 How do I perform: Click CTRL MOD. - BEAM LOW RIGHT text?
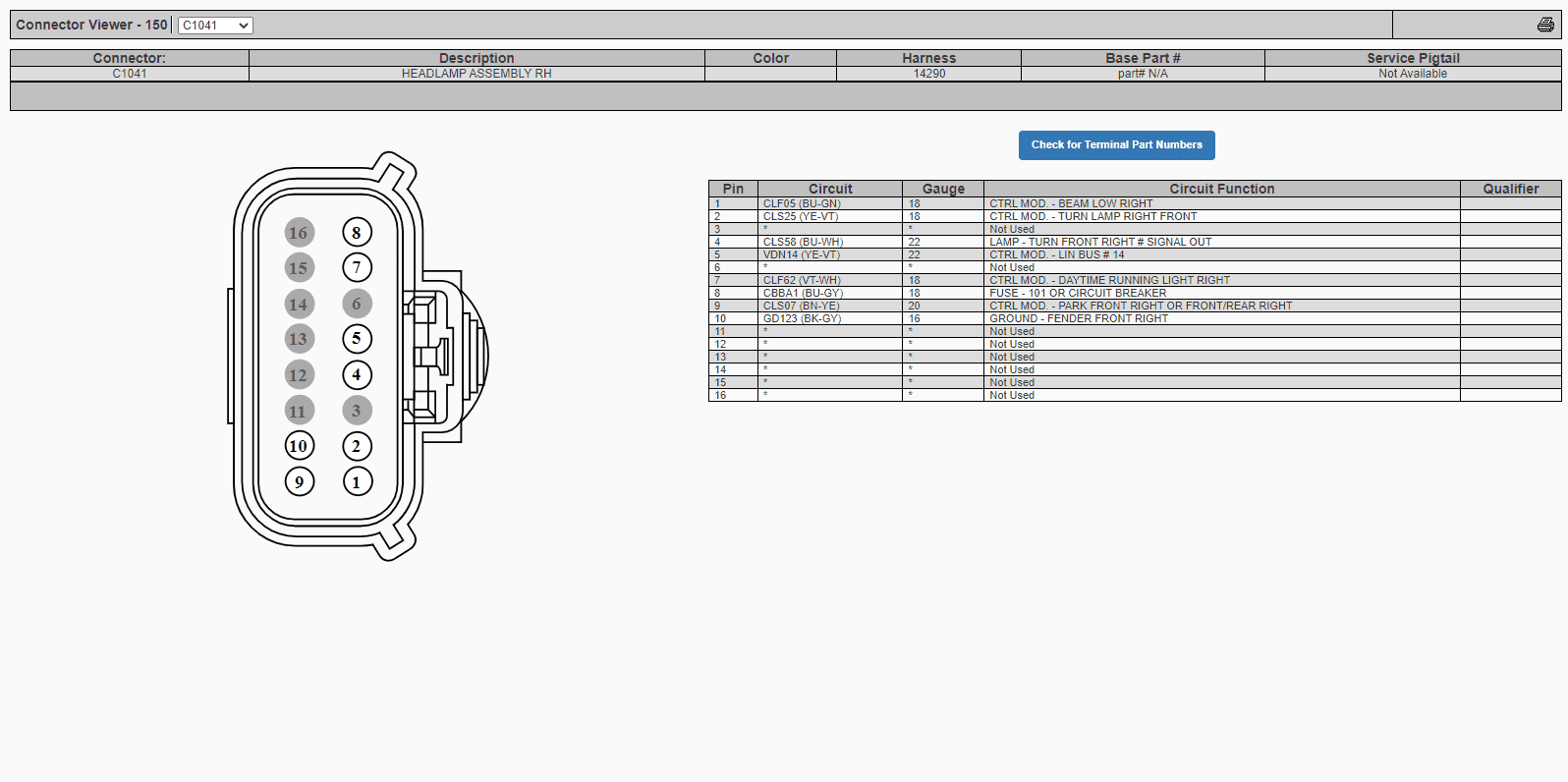pos(1071,203)
